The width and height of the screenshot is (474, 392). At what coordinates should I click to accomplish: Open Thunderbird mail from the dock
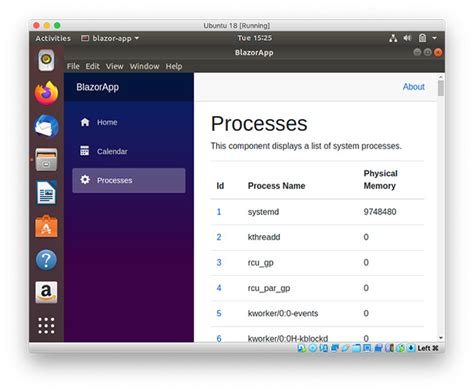coord(46,126)
